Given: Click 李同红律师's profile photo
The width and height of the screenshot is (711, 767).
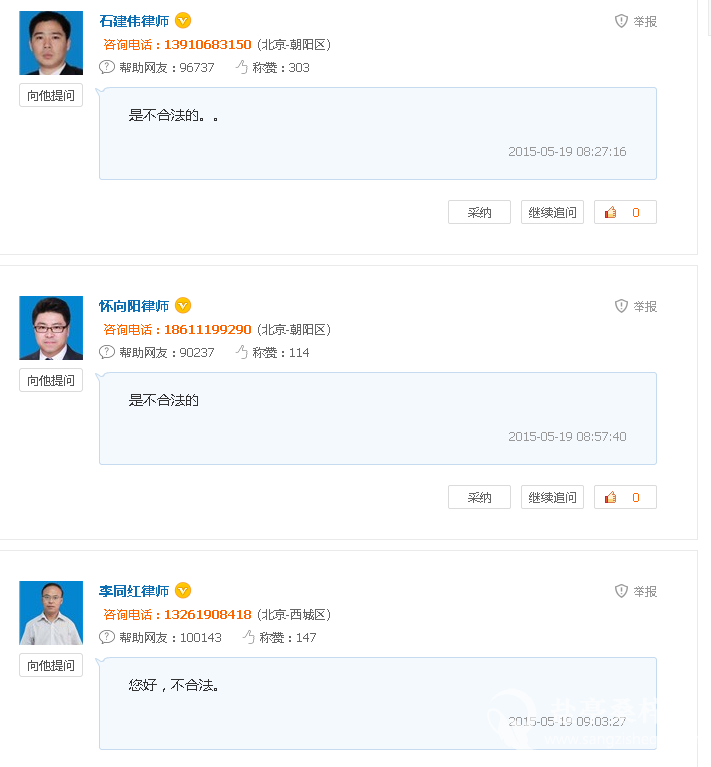Looking at the screenshot, I should 51,613.
